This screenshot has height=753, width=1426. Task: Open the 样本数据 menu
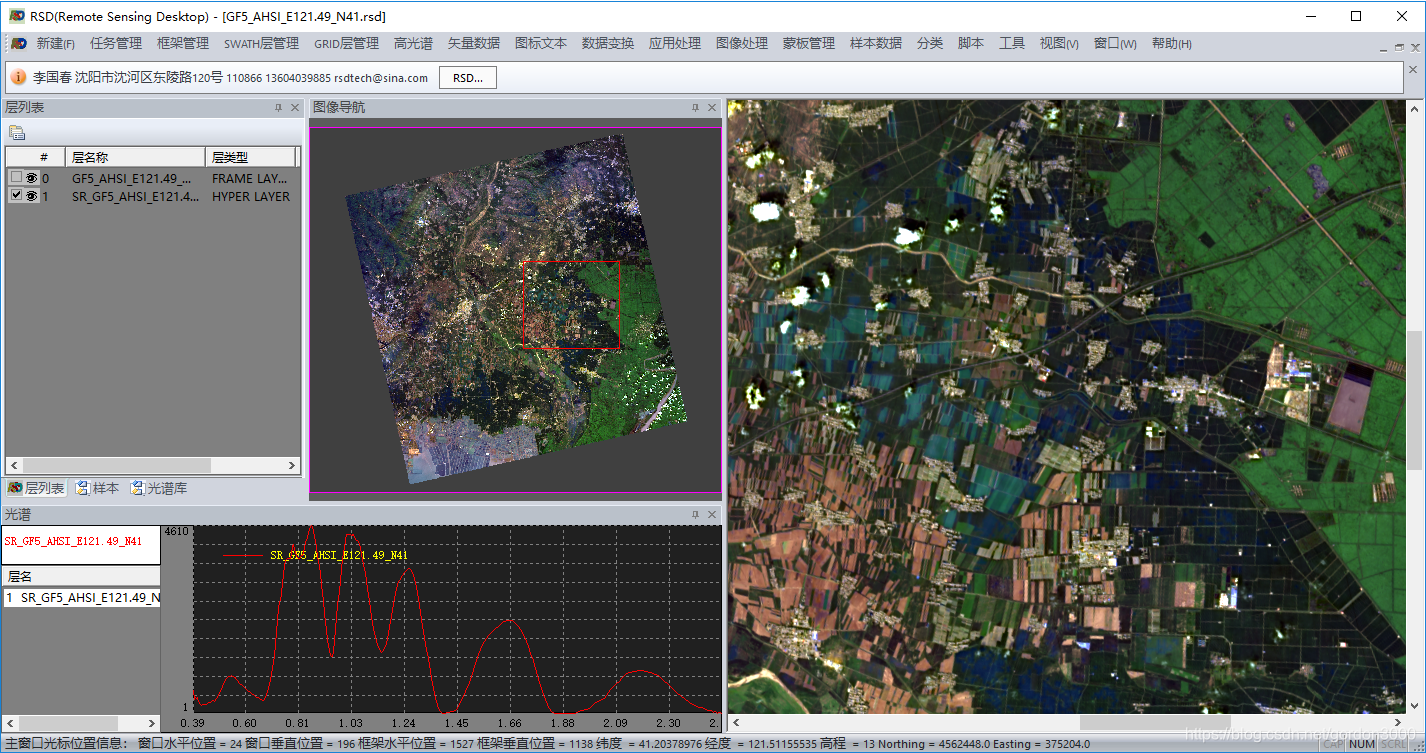click(x=876, y=44)
